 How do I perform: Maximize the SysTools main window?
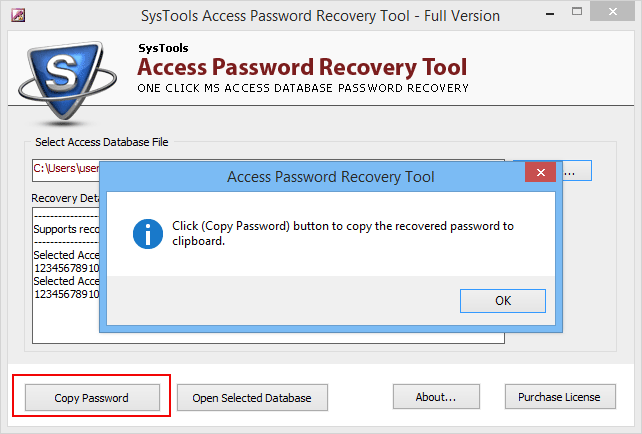point(576,12)
